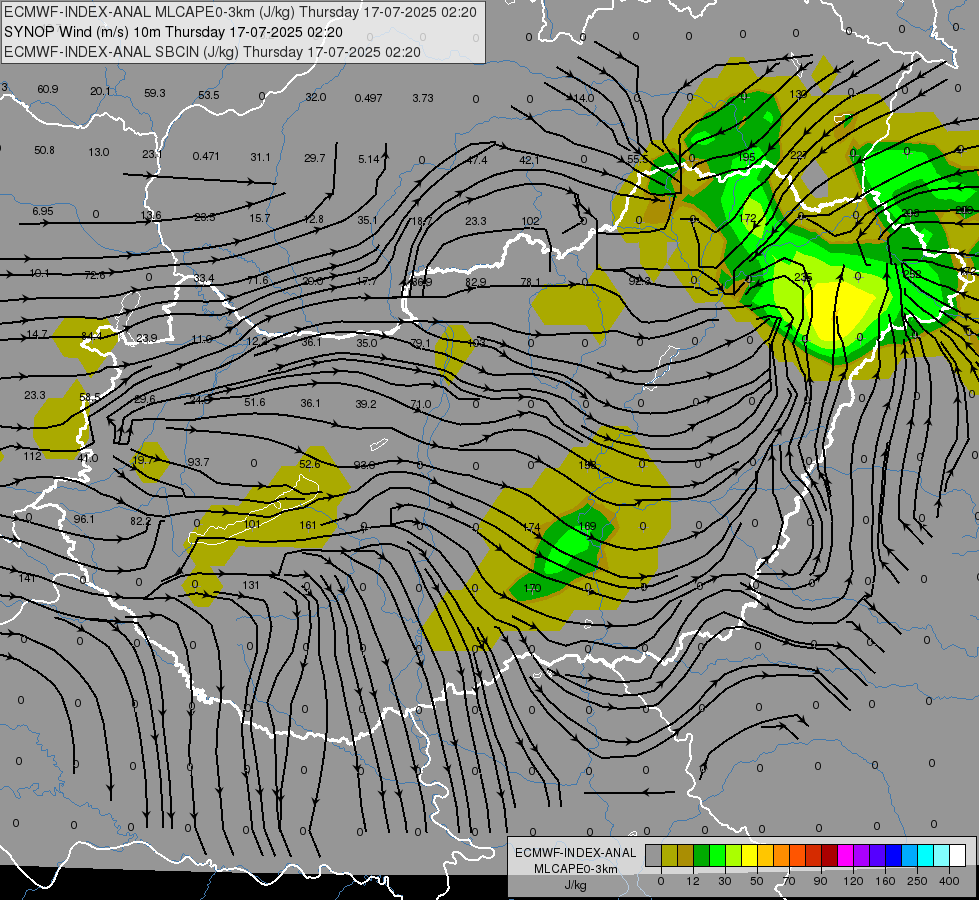Click the olive-yellow legend swatch after 0
Image resolution: width=979 pixels, height=900 pixels.
pos(669,855)
